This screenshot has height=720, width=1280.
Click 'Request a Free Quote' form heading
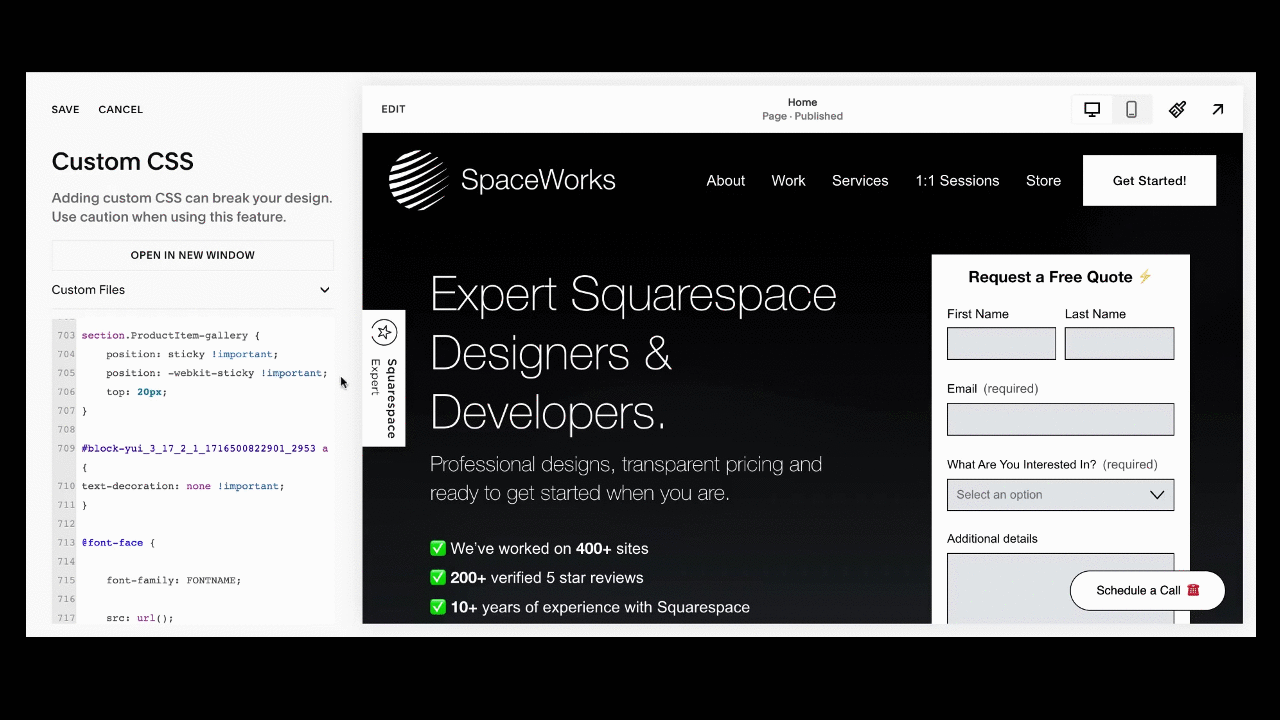pyautogui.click(x=1060, y=277)
